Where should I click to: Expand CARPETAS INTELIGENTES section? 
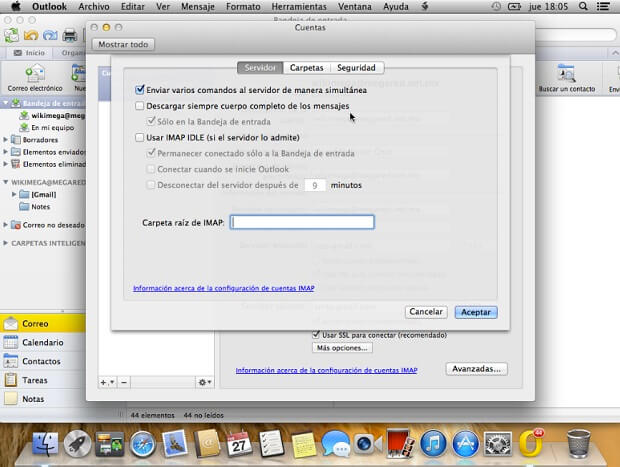pos(6,243)
